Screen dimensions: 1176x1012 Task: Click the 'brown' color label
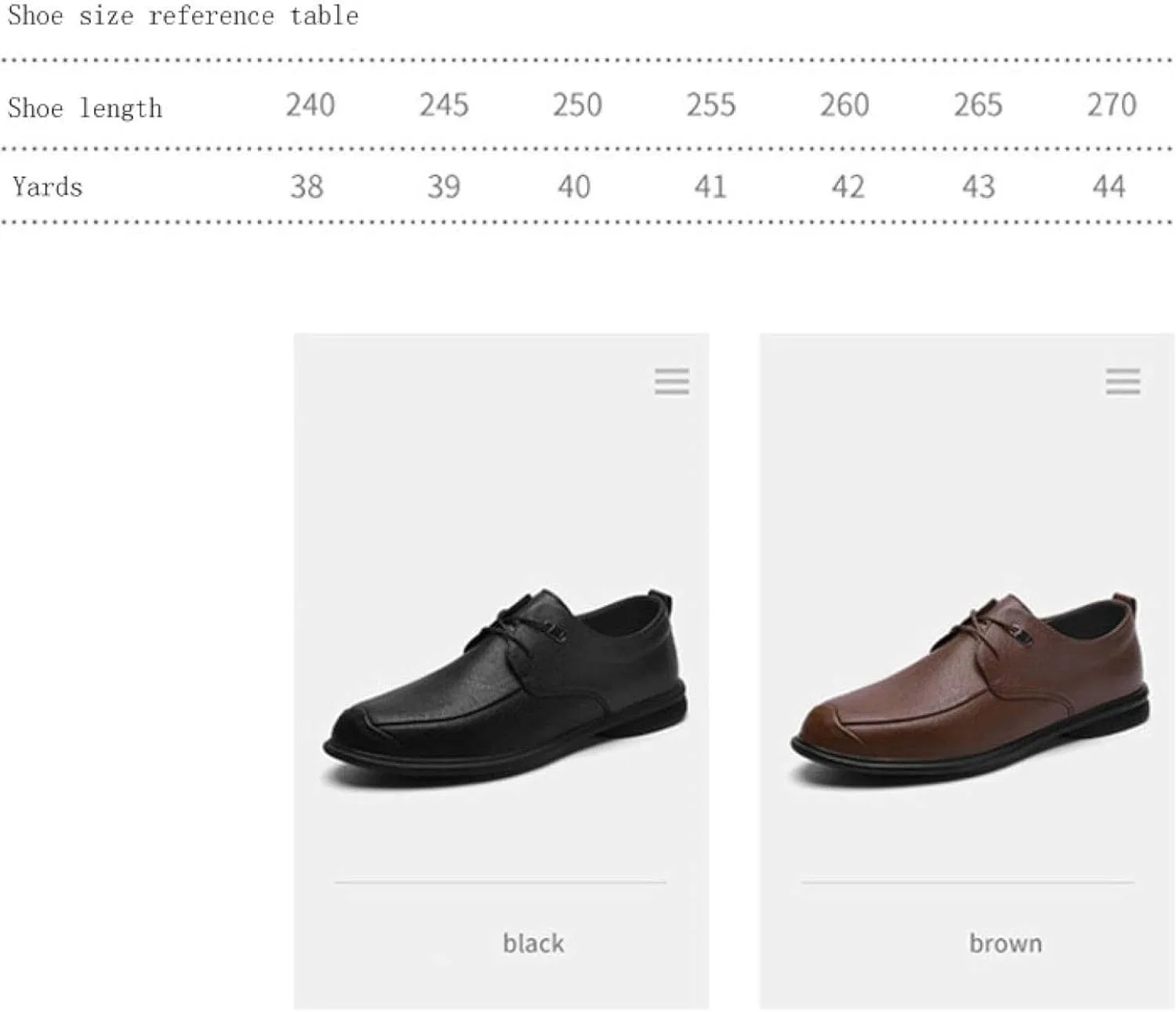(1006, 943)
